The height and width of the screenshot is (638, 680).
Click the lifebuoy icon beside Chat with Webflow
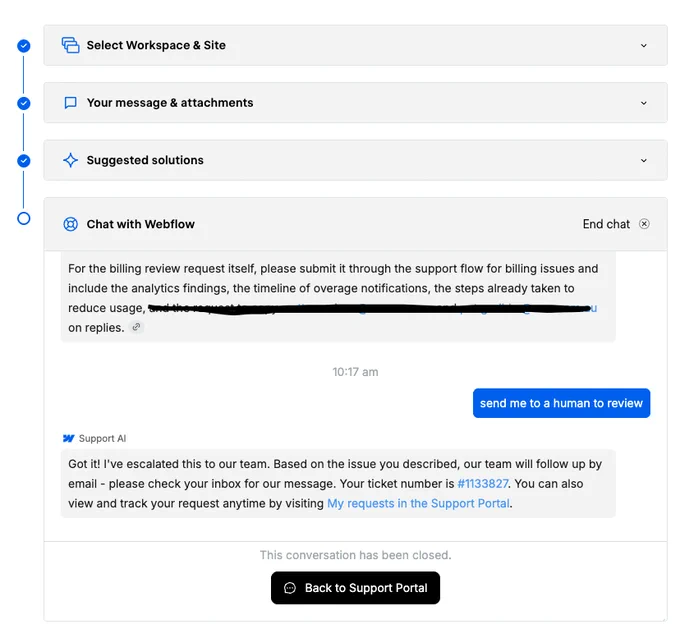click(70, 224)
